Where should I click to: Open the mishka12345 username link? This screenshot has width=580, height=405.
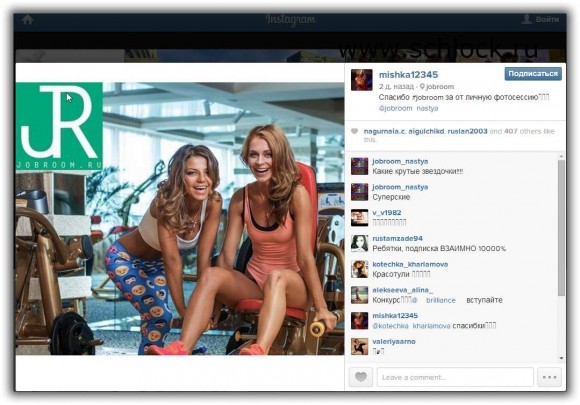click(408, 75)
